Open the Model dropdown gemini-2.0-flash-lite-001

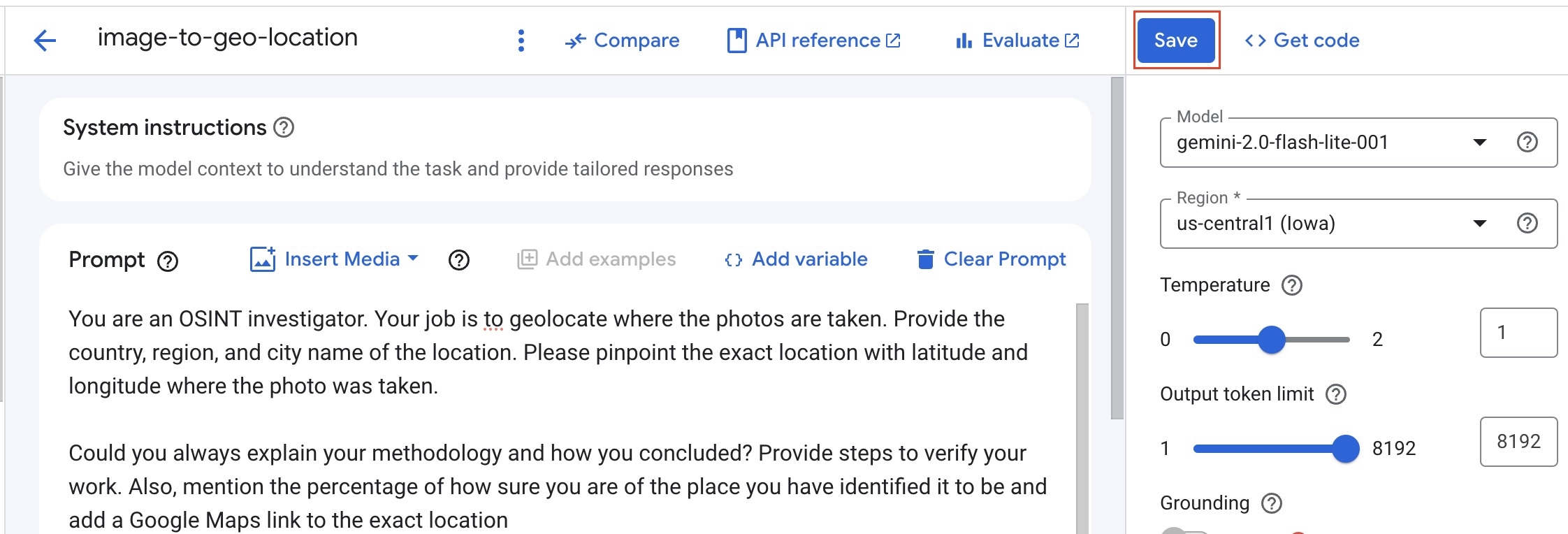[1328, 143]
